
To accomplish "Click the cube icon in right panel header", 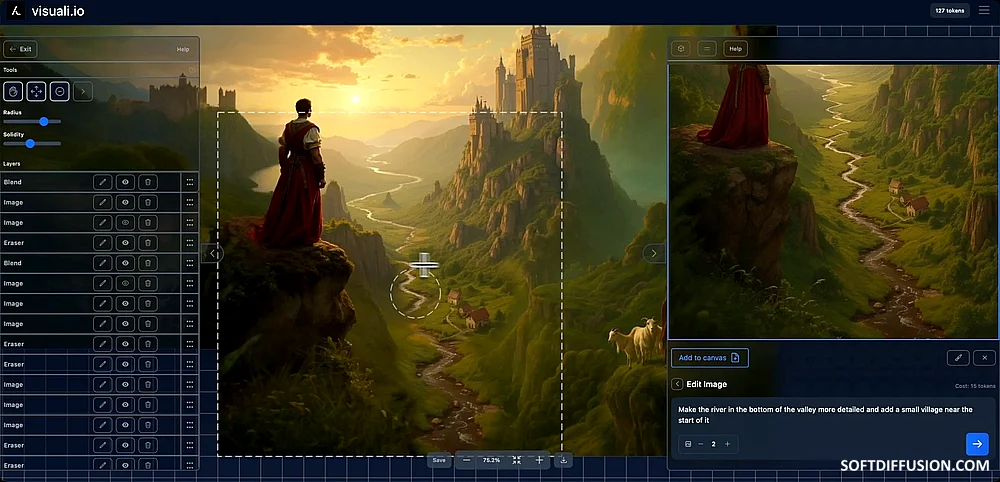I will coord(682,49).
